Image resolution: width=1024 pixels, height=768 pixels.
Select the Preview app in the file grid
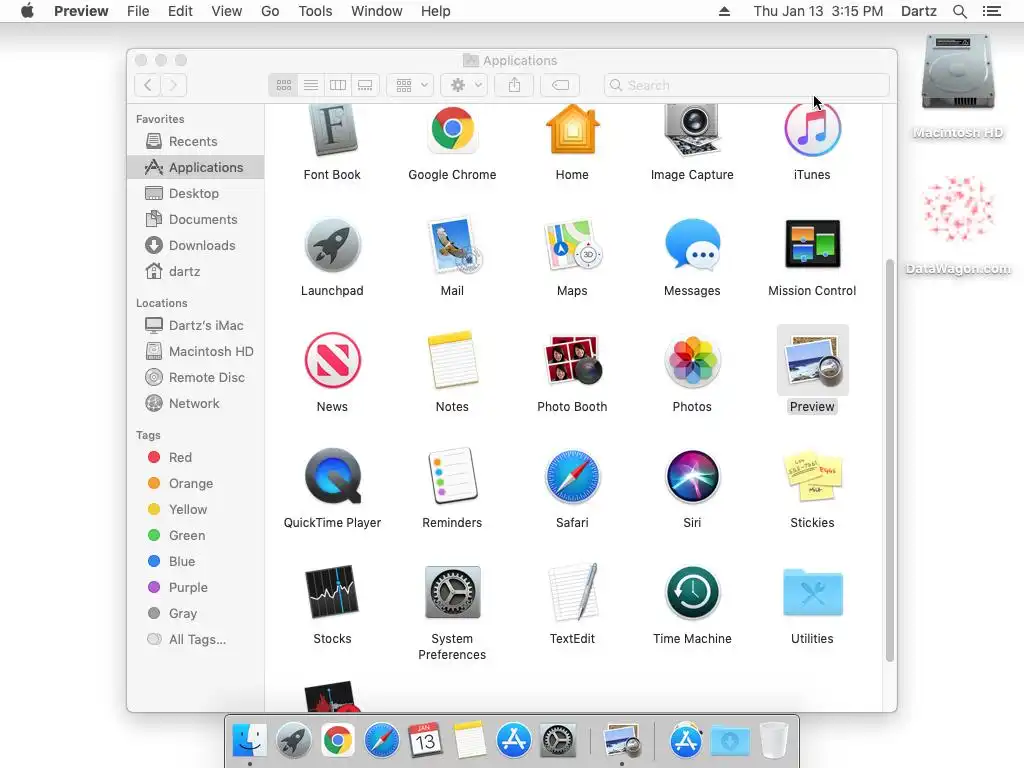(812, 360)
